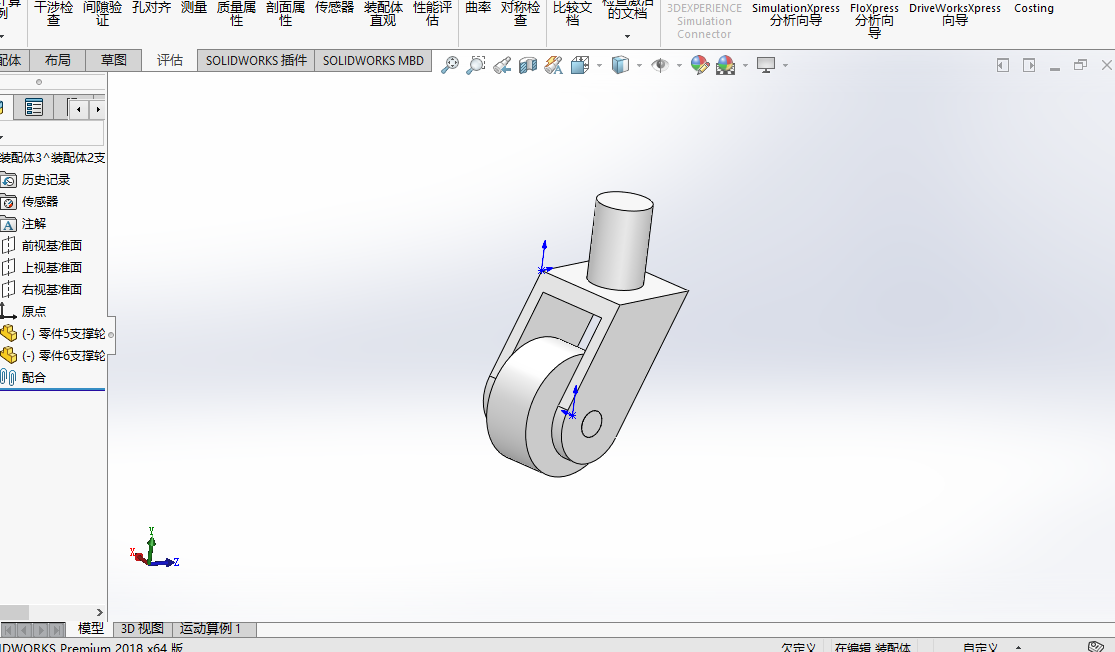Image resolution: width=1115 pixels, height=652 pixels.
Task: Open DriveWorksXpress 向导
Action: point(954,14)
